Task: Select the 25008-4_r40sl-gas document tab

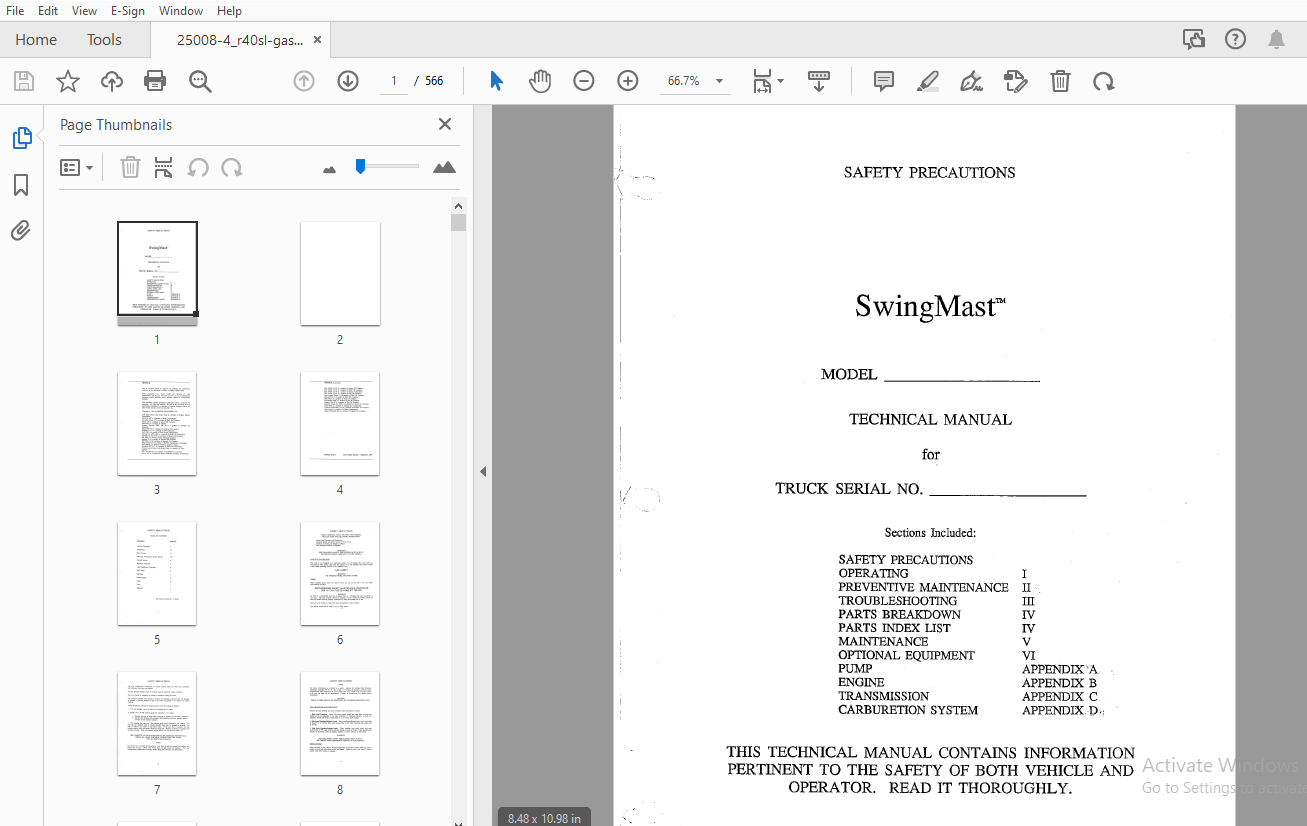Action: pyautogui.click(x=239, y=40)
